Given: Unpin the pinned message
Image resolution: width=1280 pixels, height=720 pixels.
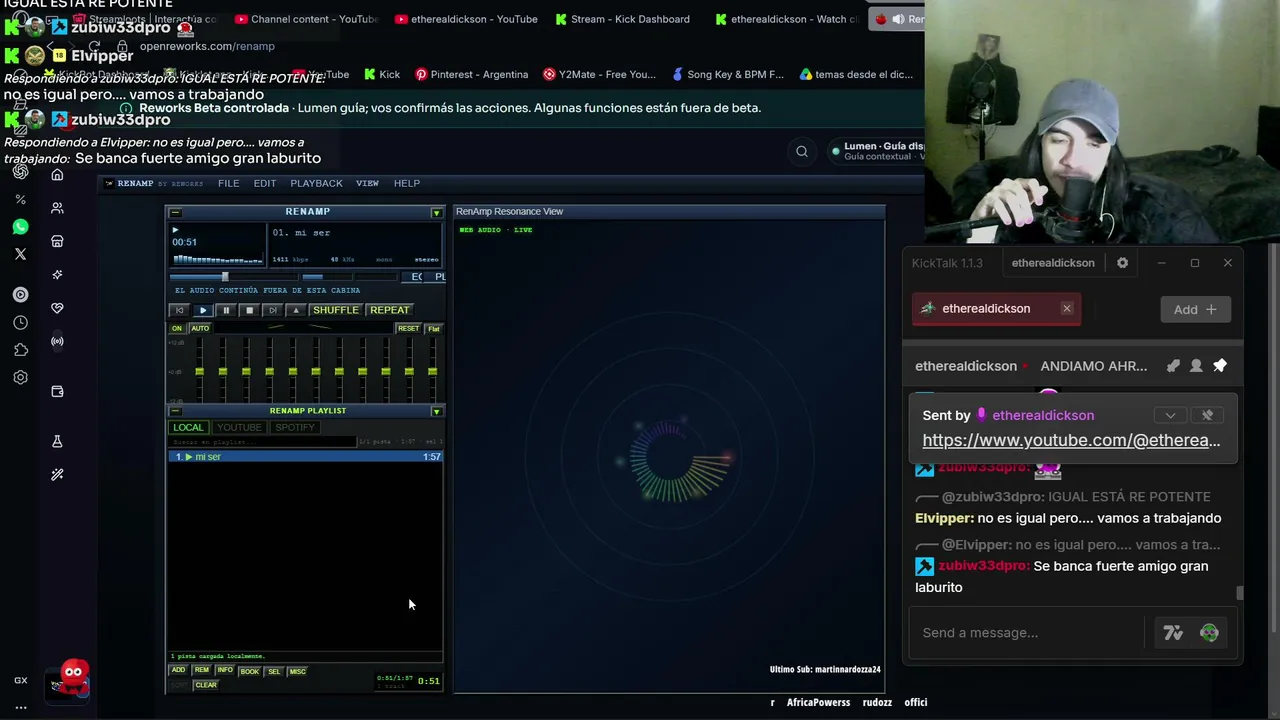Looking at the screenshot, I should point(1207,415).
